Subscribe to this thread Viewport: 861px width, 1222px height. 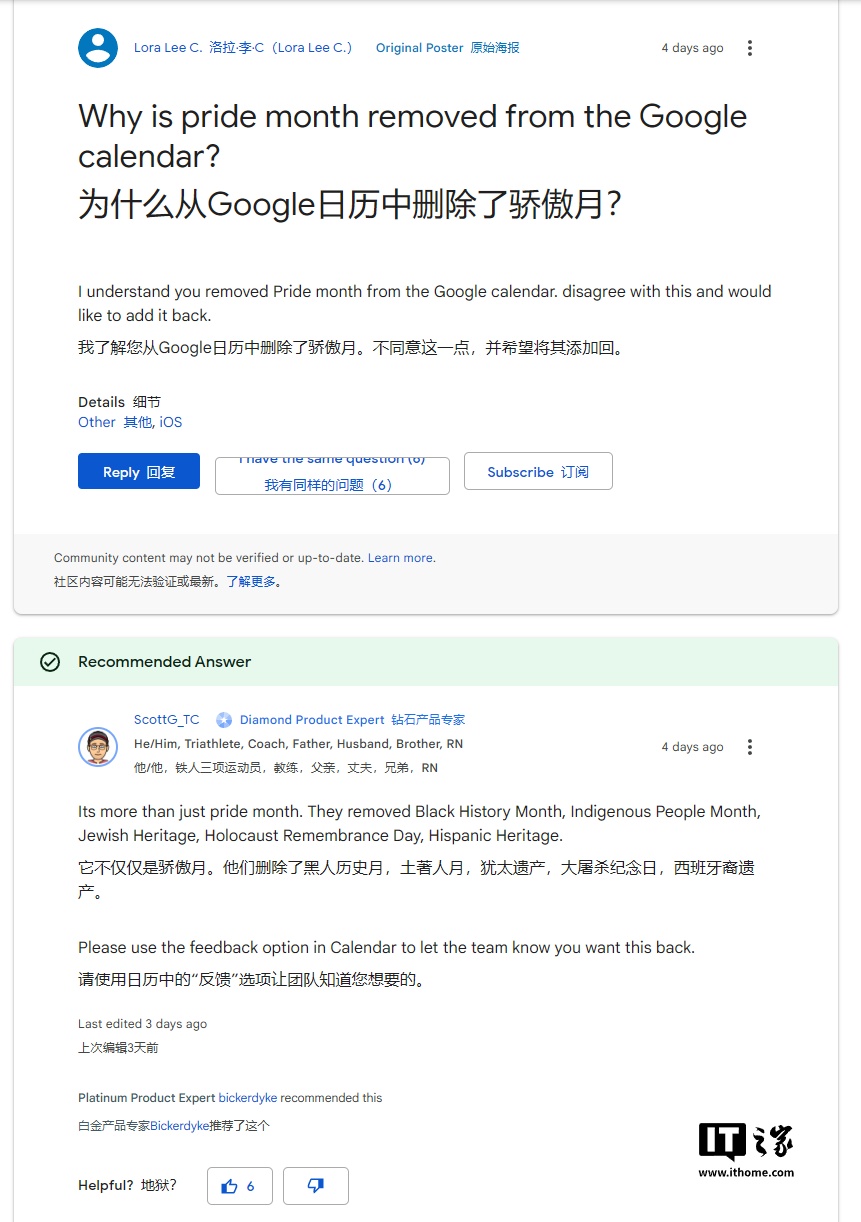[538, 472]
